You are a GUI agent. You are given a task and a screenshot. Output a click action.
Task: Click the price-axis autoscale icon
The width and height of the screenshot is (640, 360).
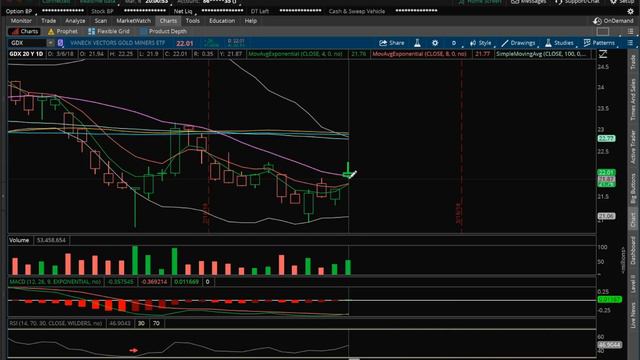tap(603, 54)
